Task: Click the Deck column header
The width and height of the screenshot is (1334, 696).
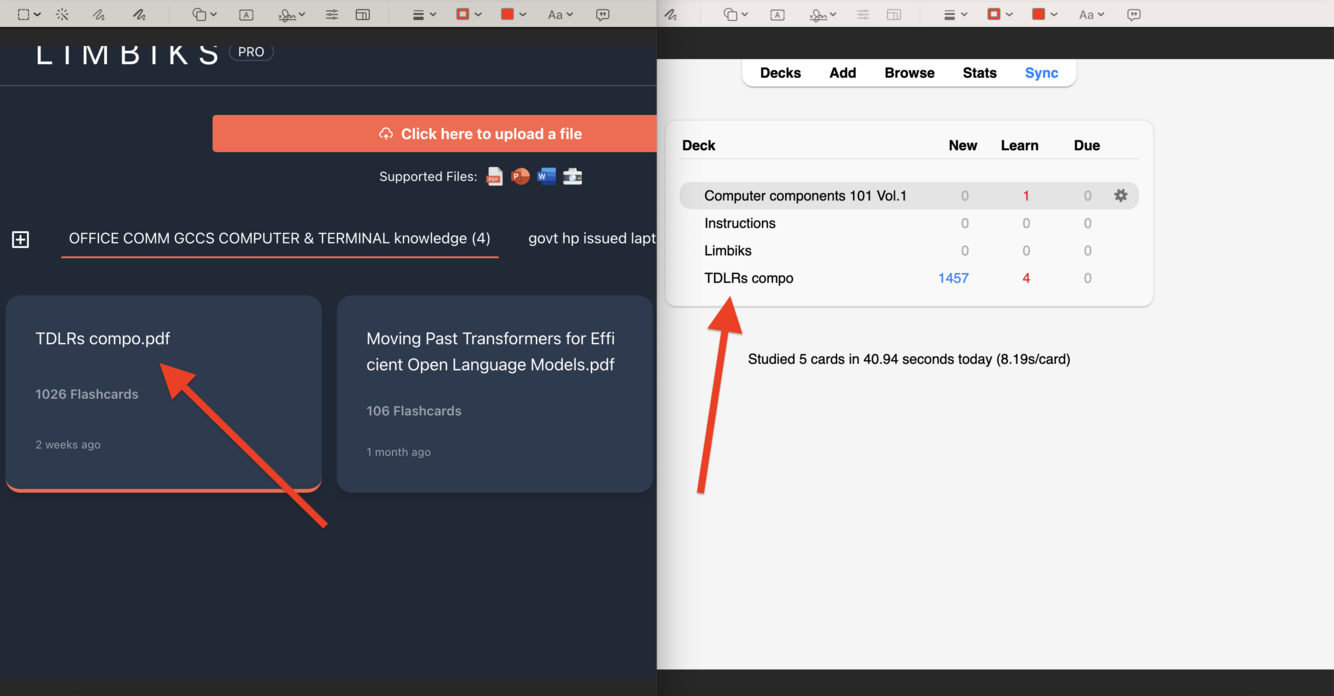Action: (698, 145)
